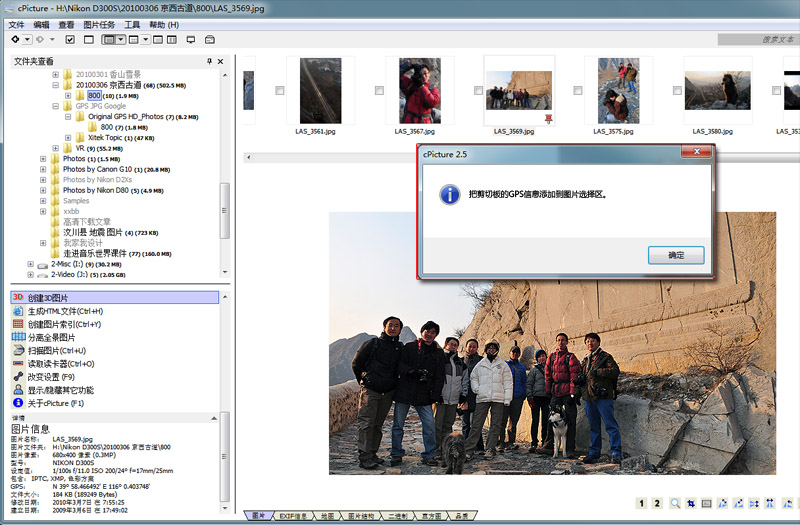Pin the 文件夹查看 panel
The image size is (800, 525).
(209, 62)
